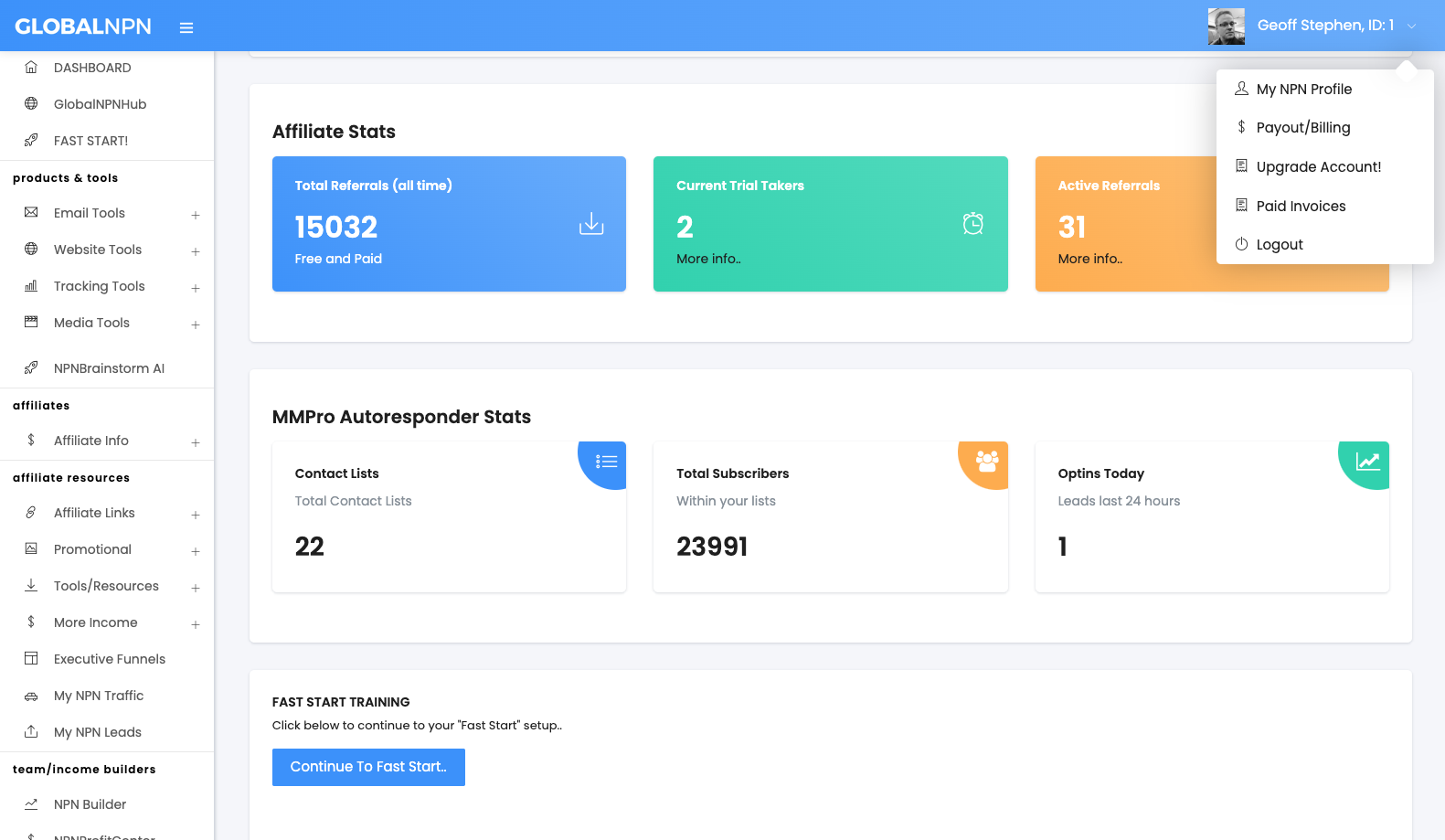Expand the Email Tools submenu
The height and width of the screenshot is (840, 1445).
195,215
